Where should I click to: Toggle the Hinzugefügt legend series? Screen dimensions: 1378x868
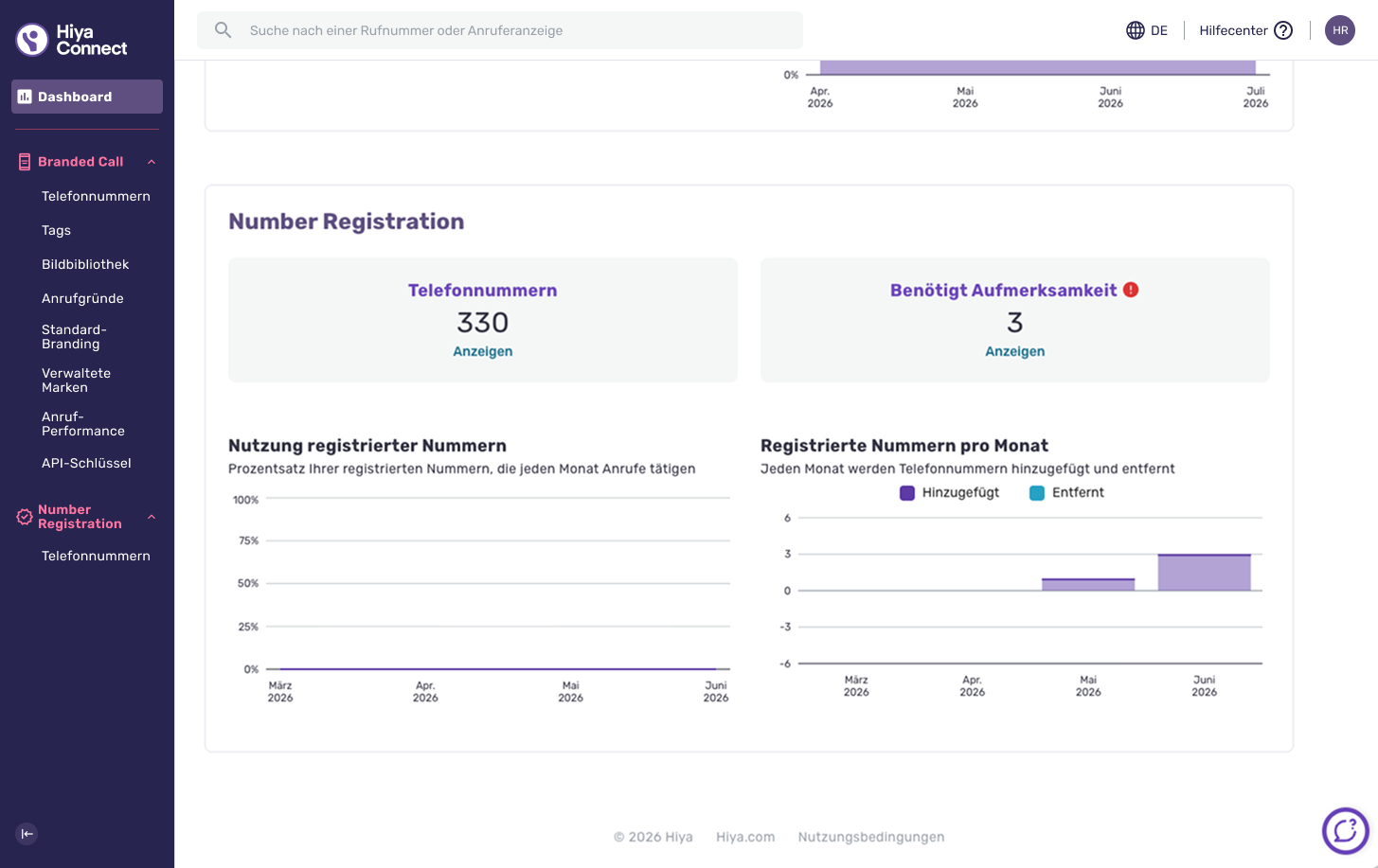[950, 492]
